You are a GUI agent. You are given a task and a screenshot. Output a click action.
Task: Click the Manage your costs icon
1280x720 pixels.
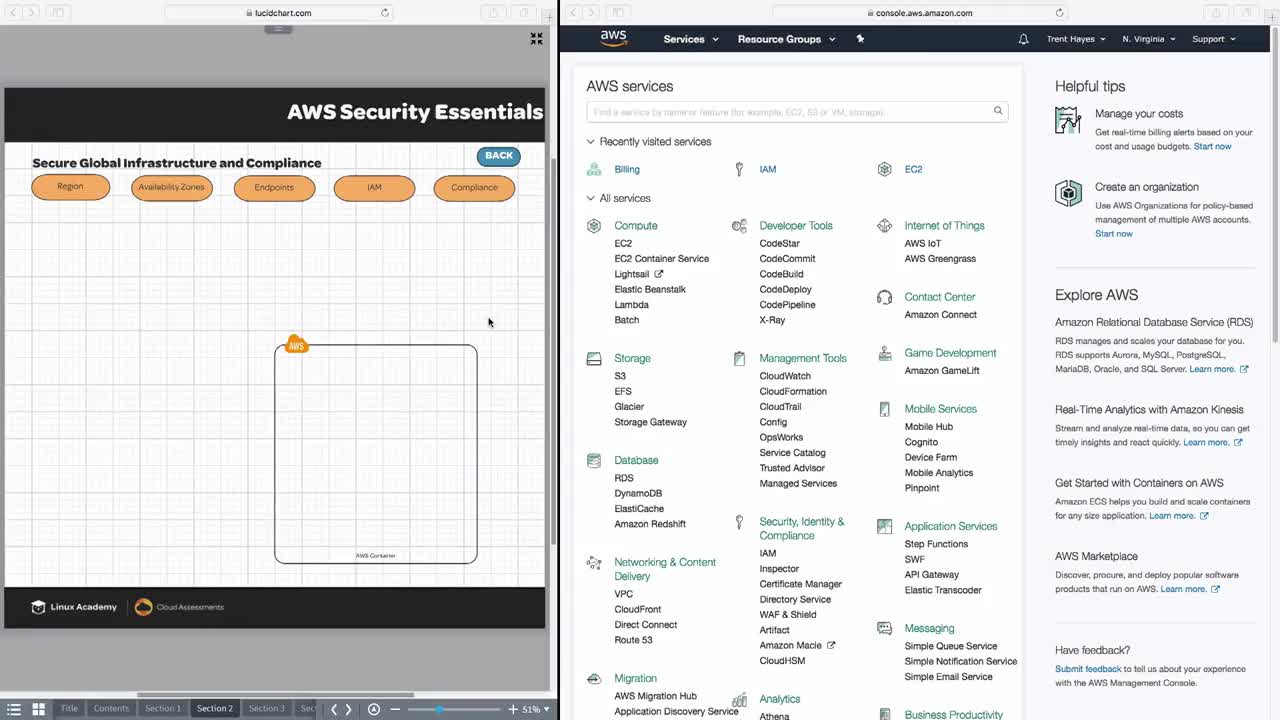click(x=1068, y=120)
